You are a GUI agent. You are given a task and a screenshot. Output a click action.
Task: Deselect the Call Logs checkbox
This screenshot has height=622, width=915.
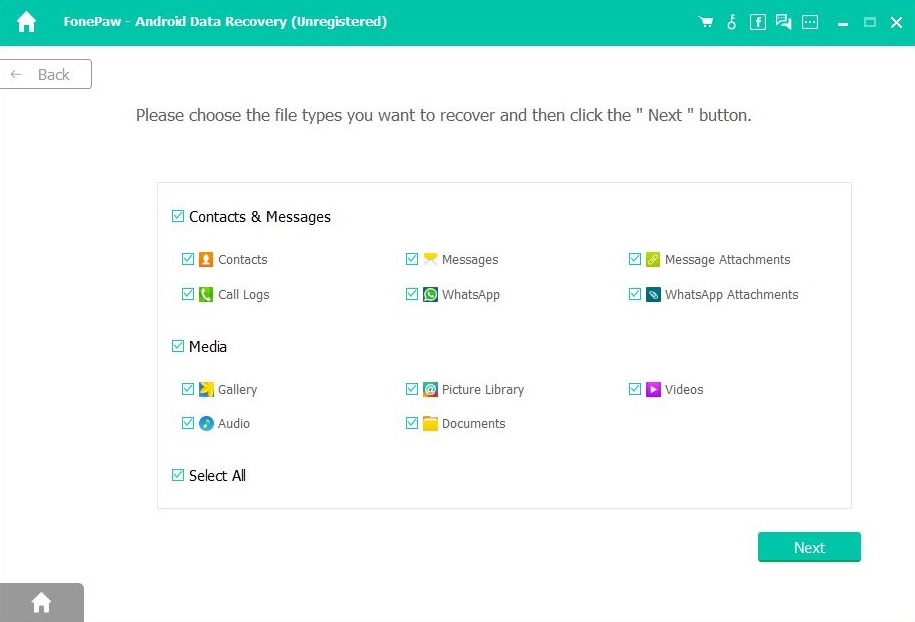coord(188,294)
